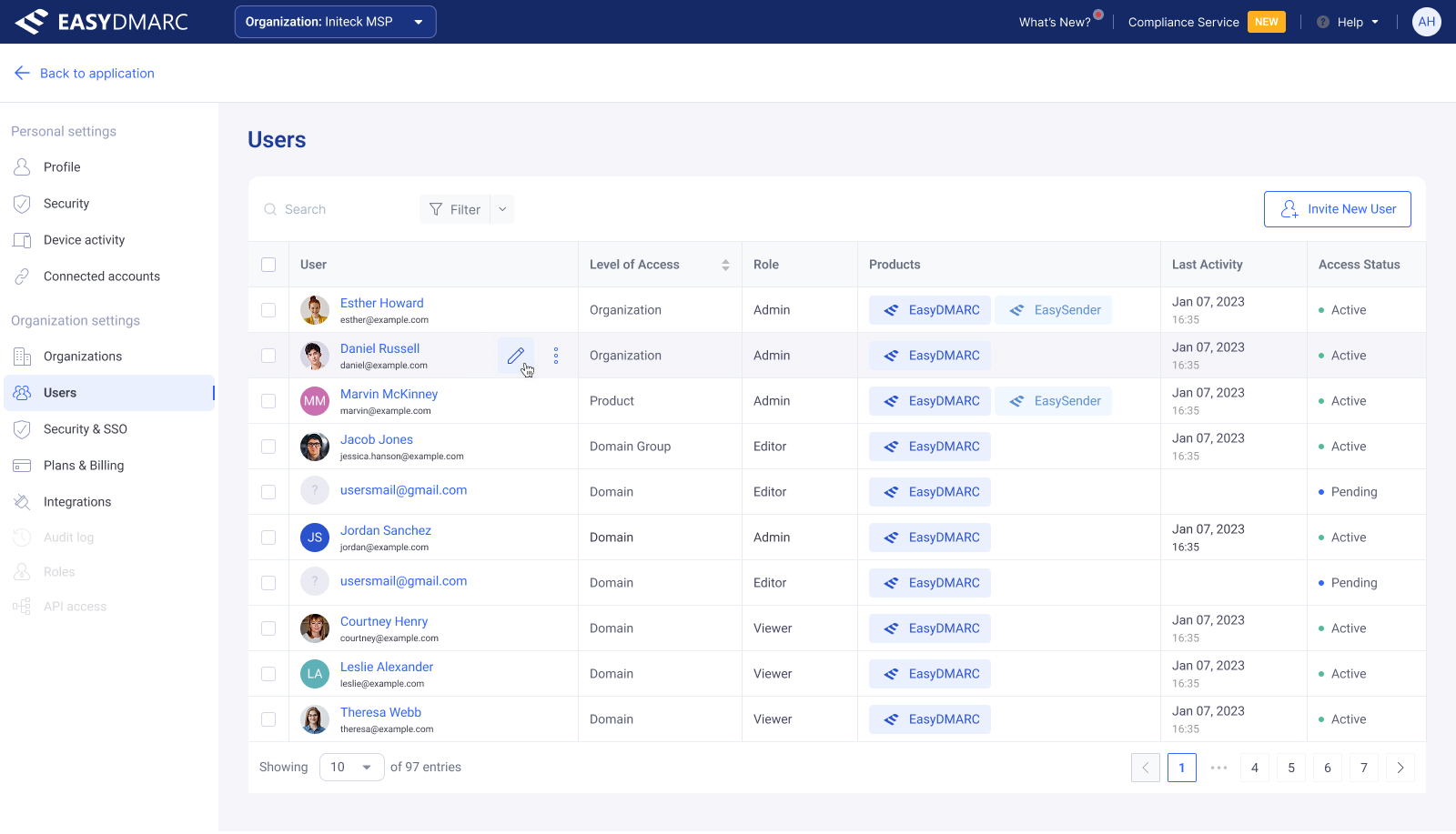
Task: Click Esther Howard's avatar photo
Action: coord(315,310)
